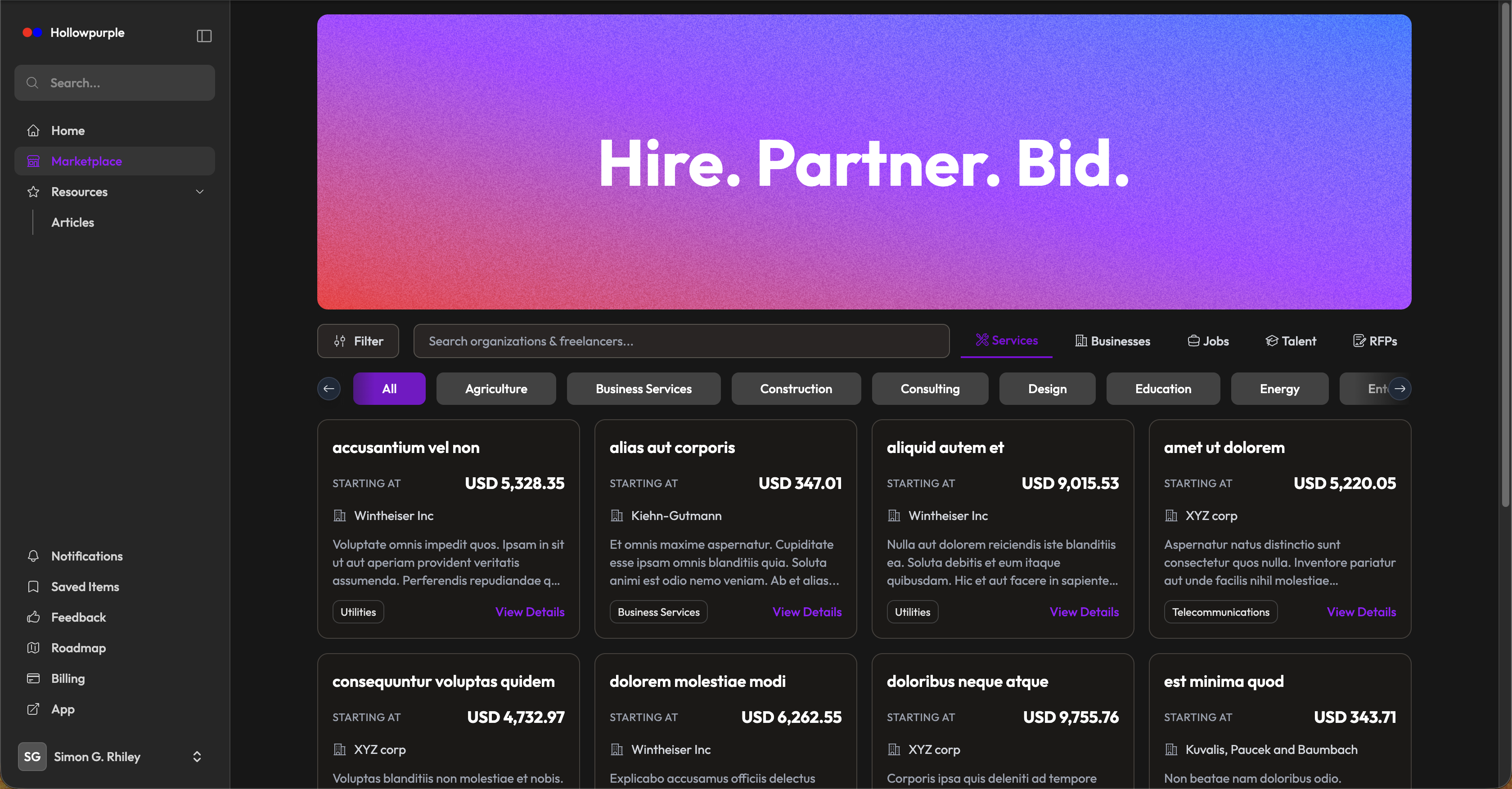Switch to the RFPs tab
The image size is (1512, 789).
1375,341
